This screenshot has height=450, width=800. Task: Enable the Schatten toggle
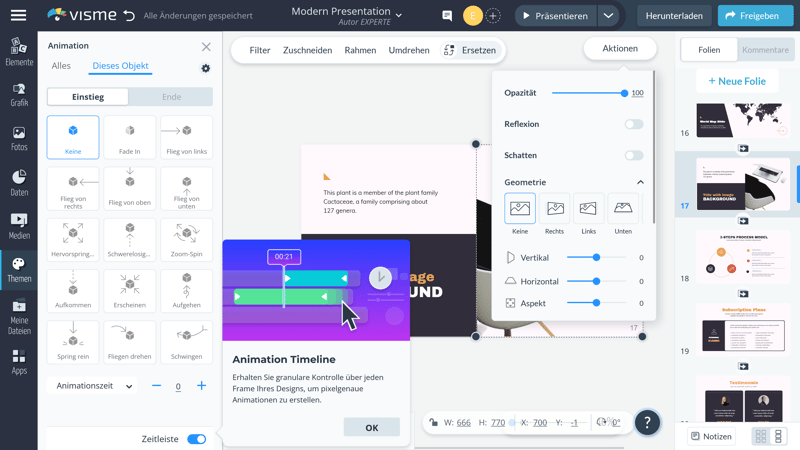[634, 156]
